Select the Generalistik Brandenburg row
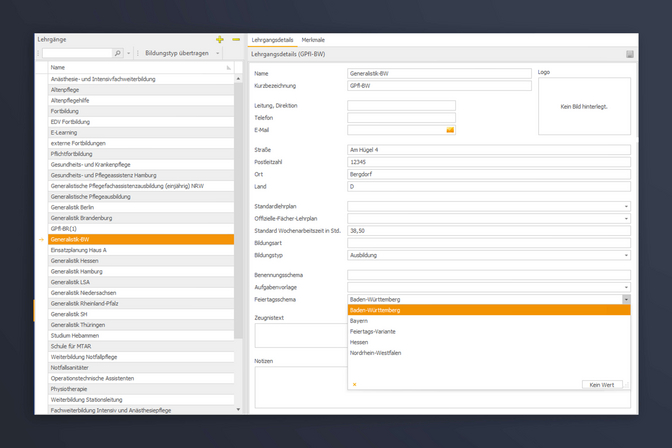The image size is (672, 448). tap(141, 218)
